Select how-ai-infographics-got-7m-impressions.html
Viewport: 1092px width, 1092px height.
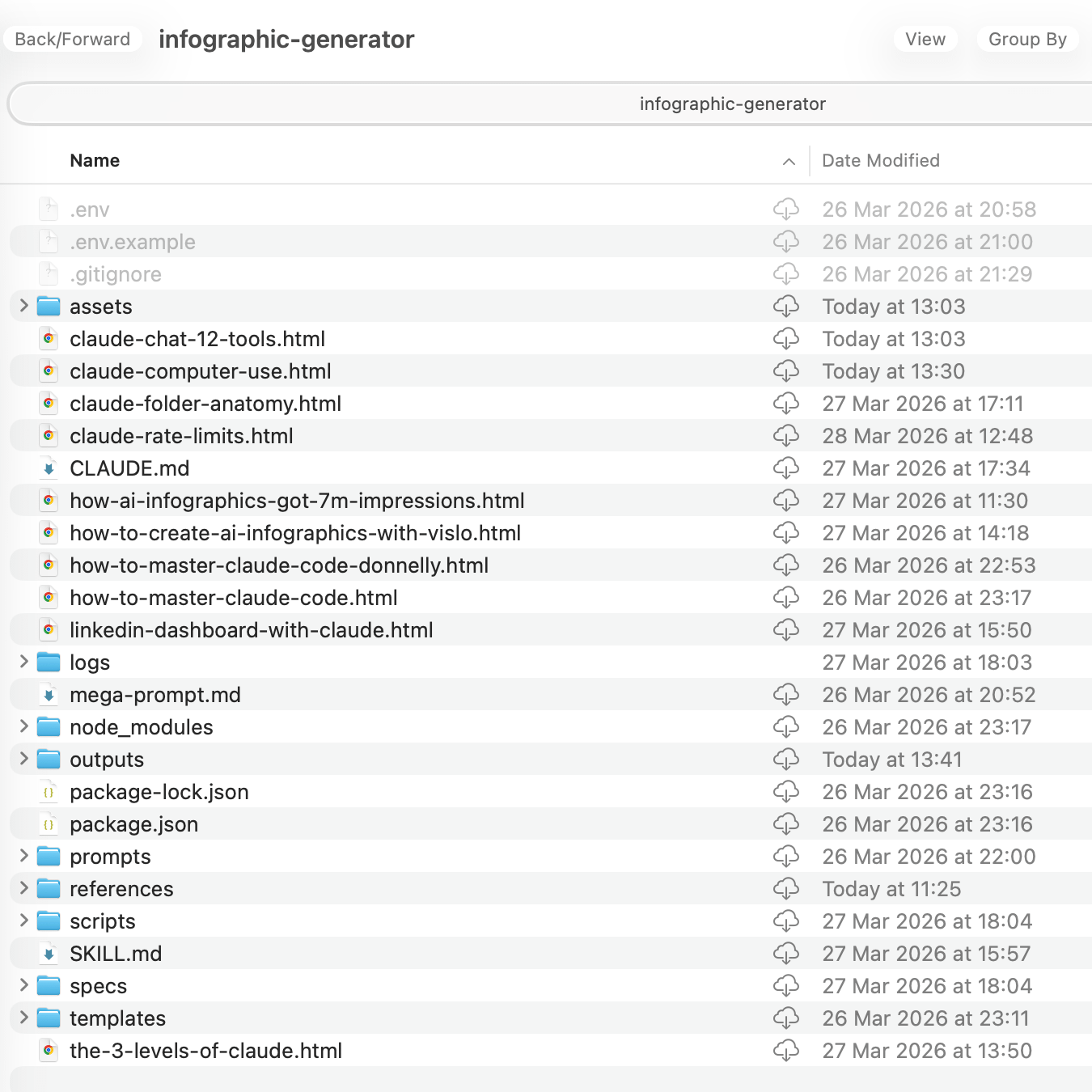[x=297, y=501]
